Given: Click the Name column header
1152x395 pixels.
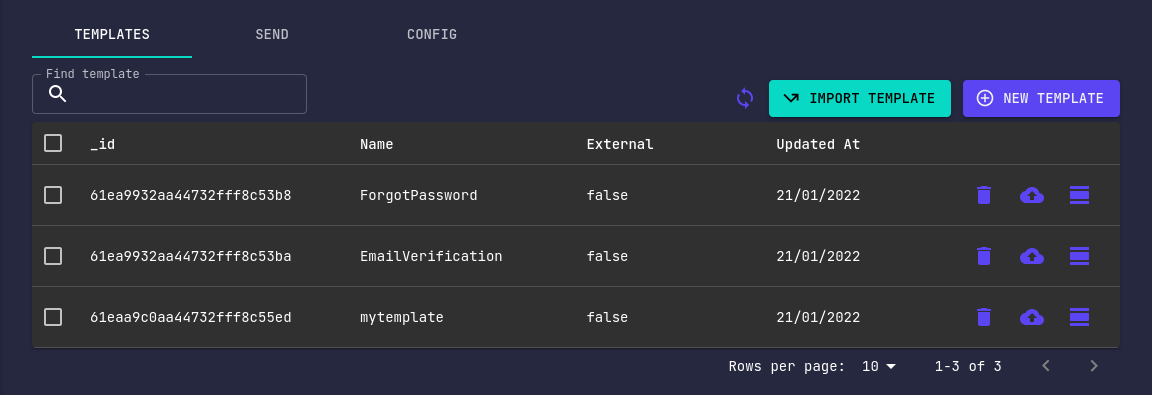Looking at the screenshot, I should coord(376,145).
